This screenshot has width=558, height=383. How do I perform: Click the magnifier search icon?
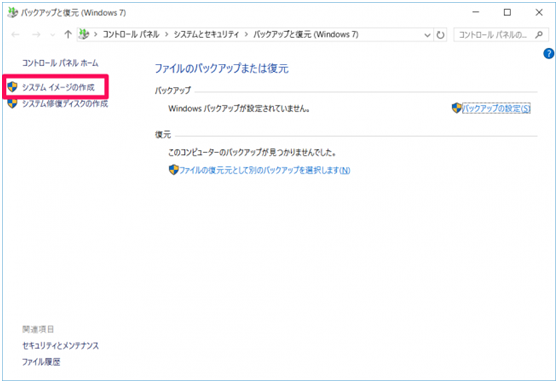tap(539, 35)
